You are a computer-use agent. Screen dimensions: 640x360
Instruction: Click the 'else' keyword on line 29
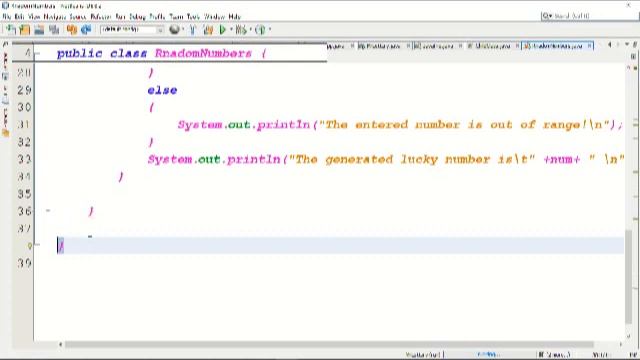pos(162,90)
